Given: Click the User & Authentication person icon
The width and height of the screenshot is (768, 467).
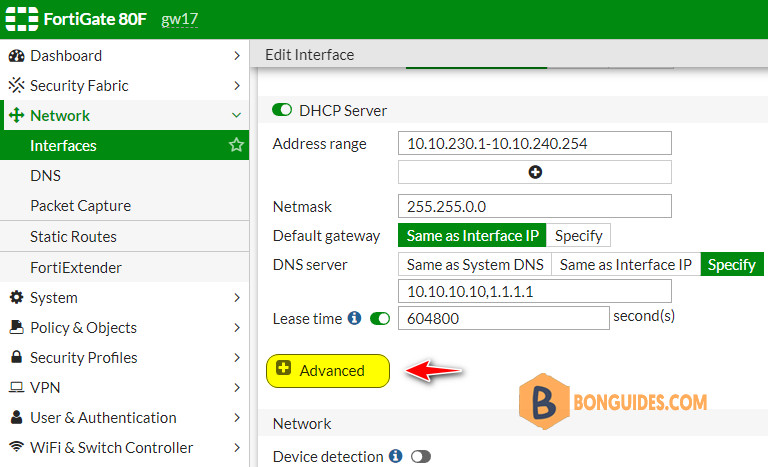Looking at the screenshot, I should pos(16,418).
